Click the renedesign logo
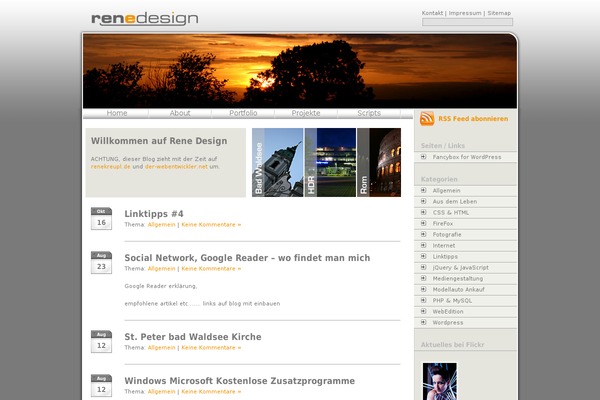This screenshot has width=600, height=400. tap(145, 19)
